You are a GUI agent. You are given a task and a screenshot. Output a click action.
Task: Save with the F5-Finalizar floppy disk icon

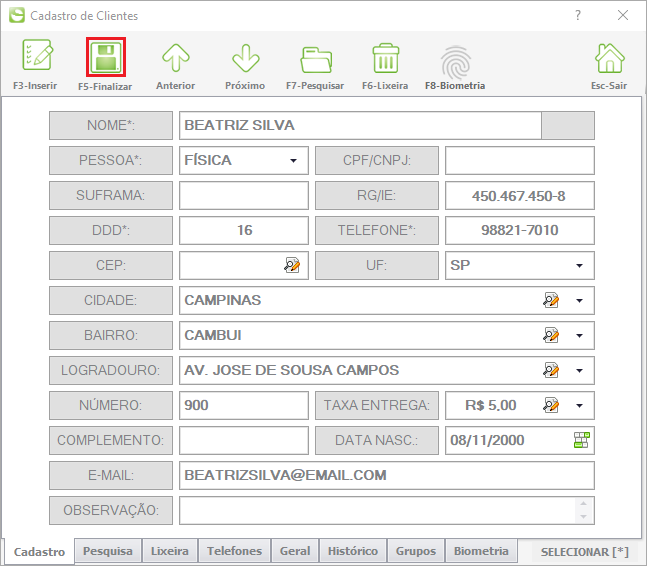point(106,57)
